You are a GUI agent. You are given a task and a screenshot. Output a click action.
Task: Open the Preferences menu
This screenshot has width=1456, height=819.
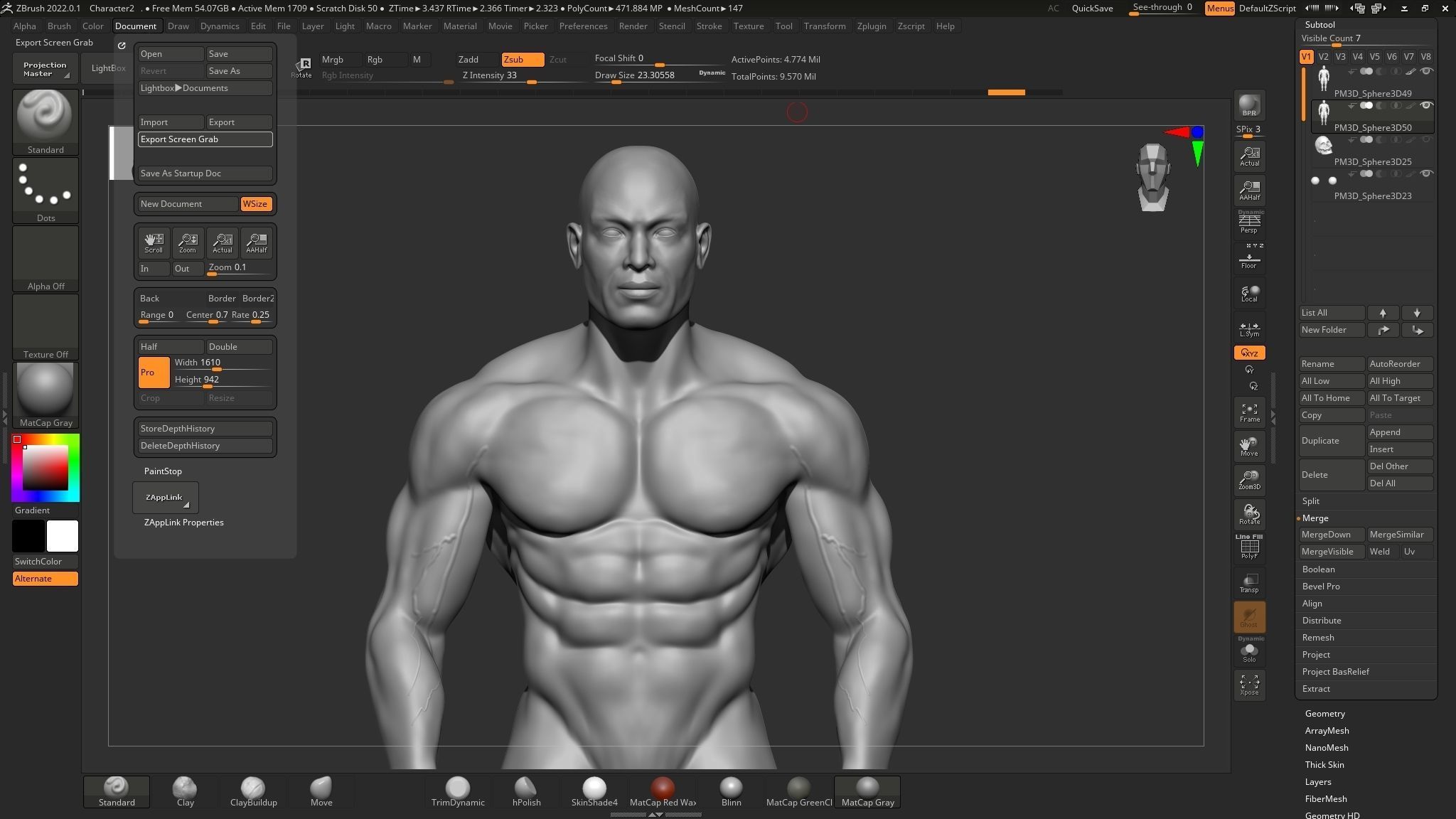click(x=583, y=26)
